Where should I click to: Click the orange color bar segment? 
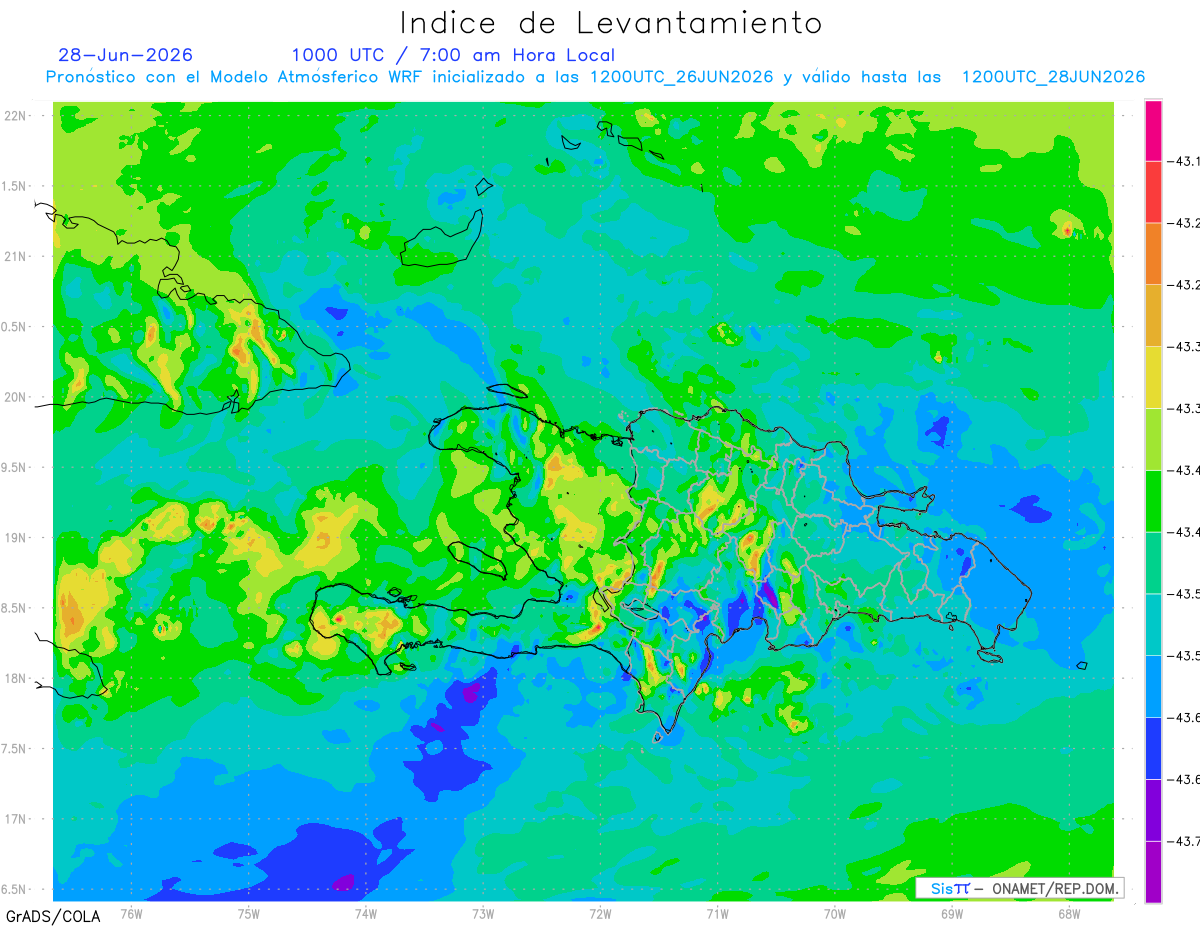[1153, 253]
